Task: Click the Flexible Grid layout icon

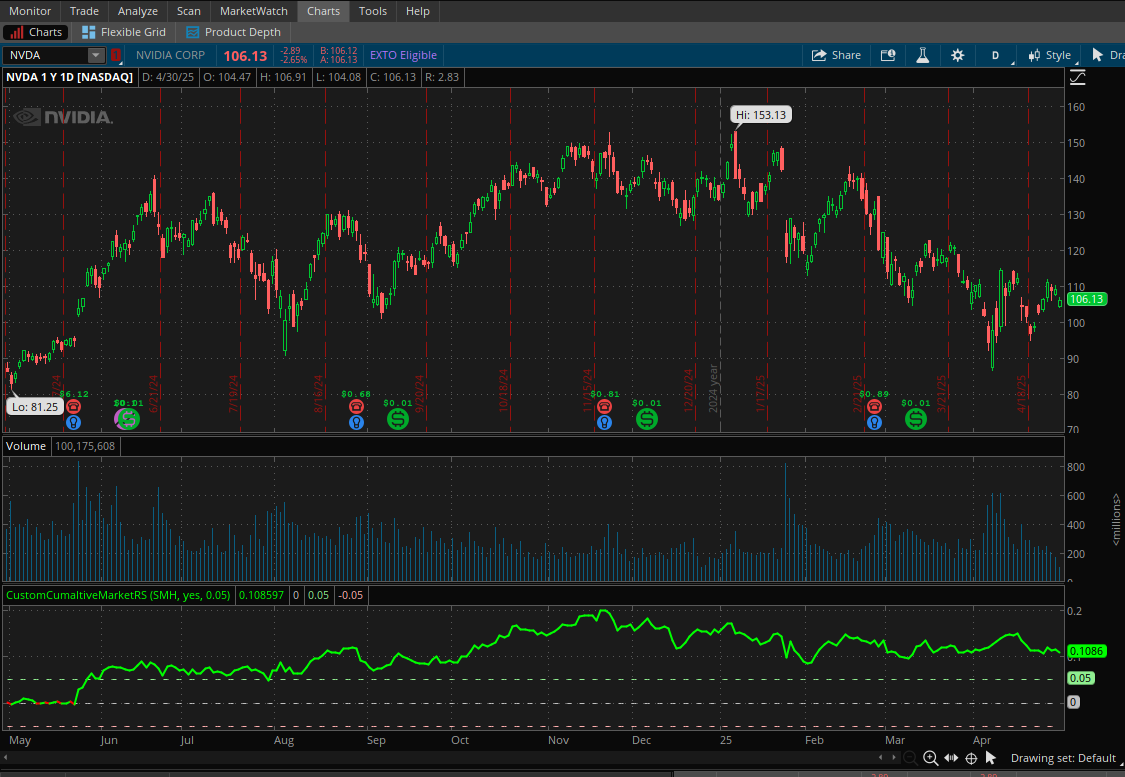Action: point(88,32)
